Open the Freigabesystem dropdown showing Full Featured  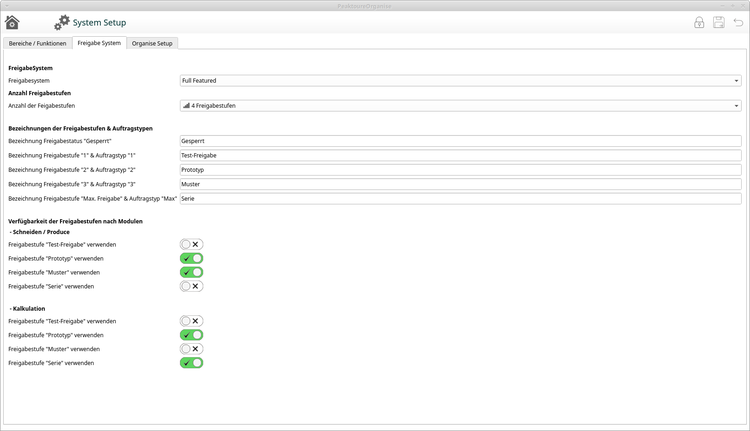pyautogui.click(x=461, y=80)
